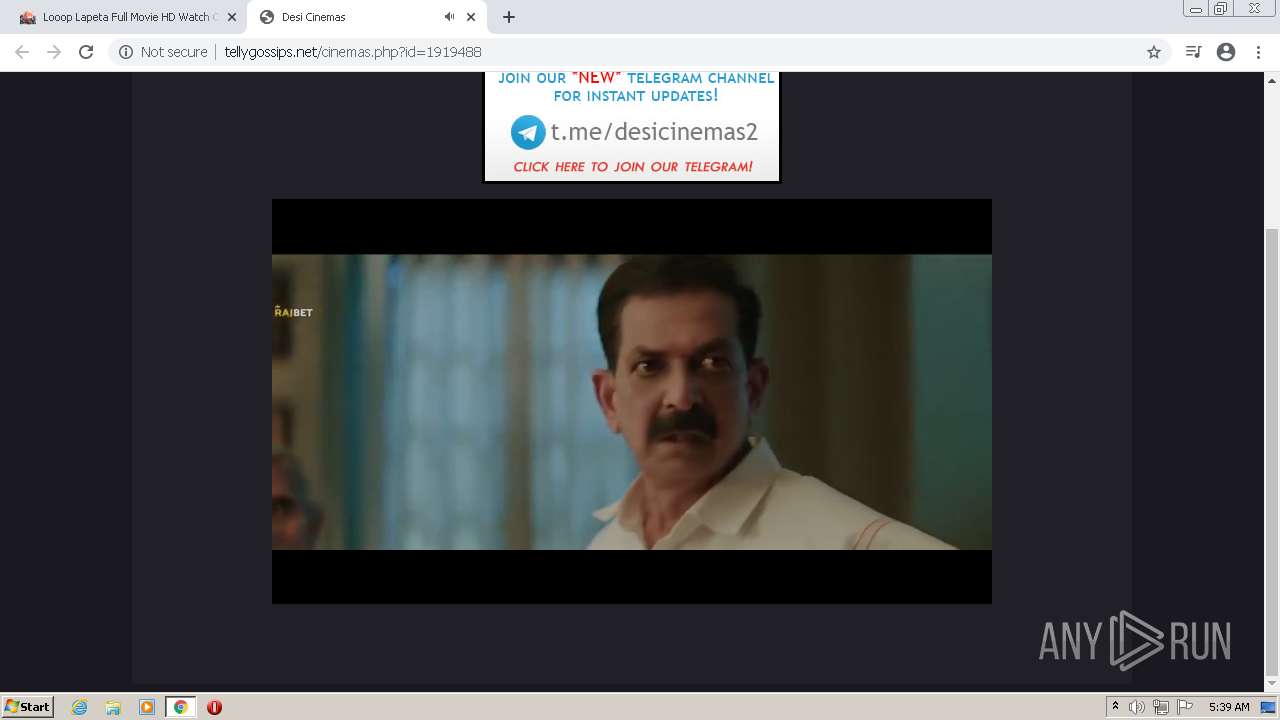Click the video player frame
This screenshot has height=720, width=1280.
(632, 401)
